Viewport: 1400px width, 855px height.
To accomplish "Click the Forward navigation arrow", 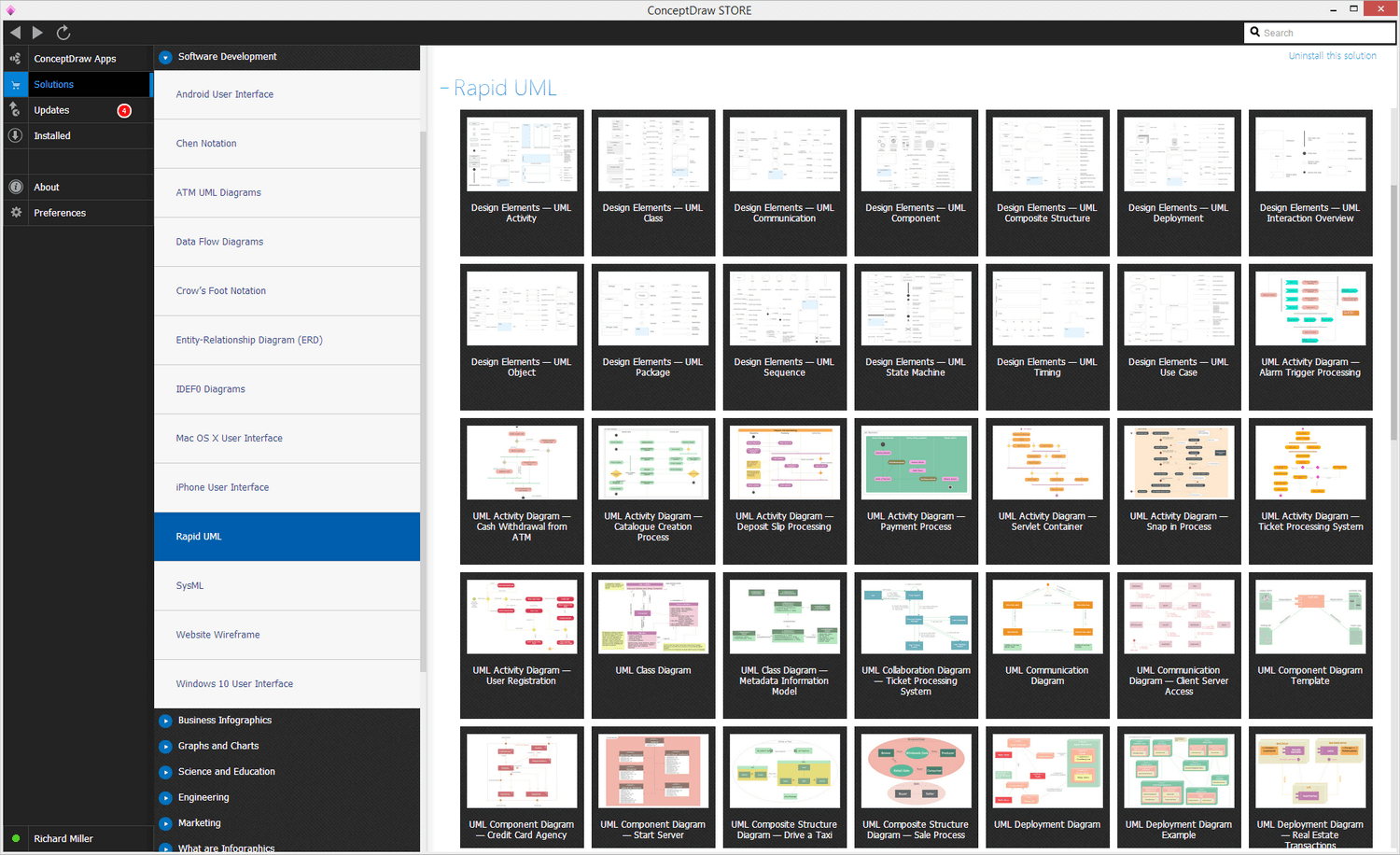I will [37, 33].
